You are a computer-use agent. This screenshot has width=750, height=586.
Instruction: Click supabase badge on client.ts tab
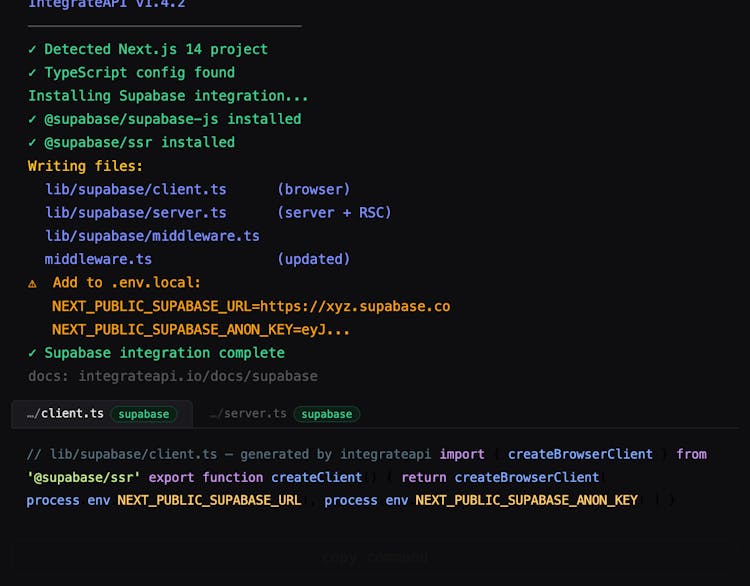[x=143, y=414]
